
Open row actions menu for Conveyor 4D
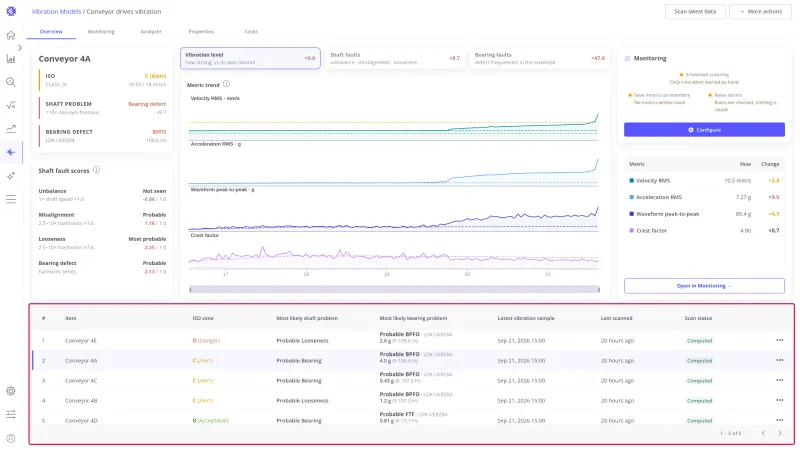[779, 420]
